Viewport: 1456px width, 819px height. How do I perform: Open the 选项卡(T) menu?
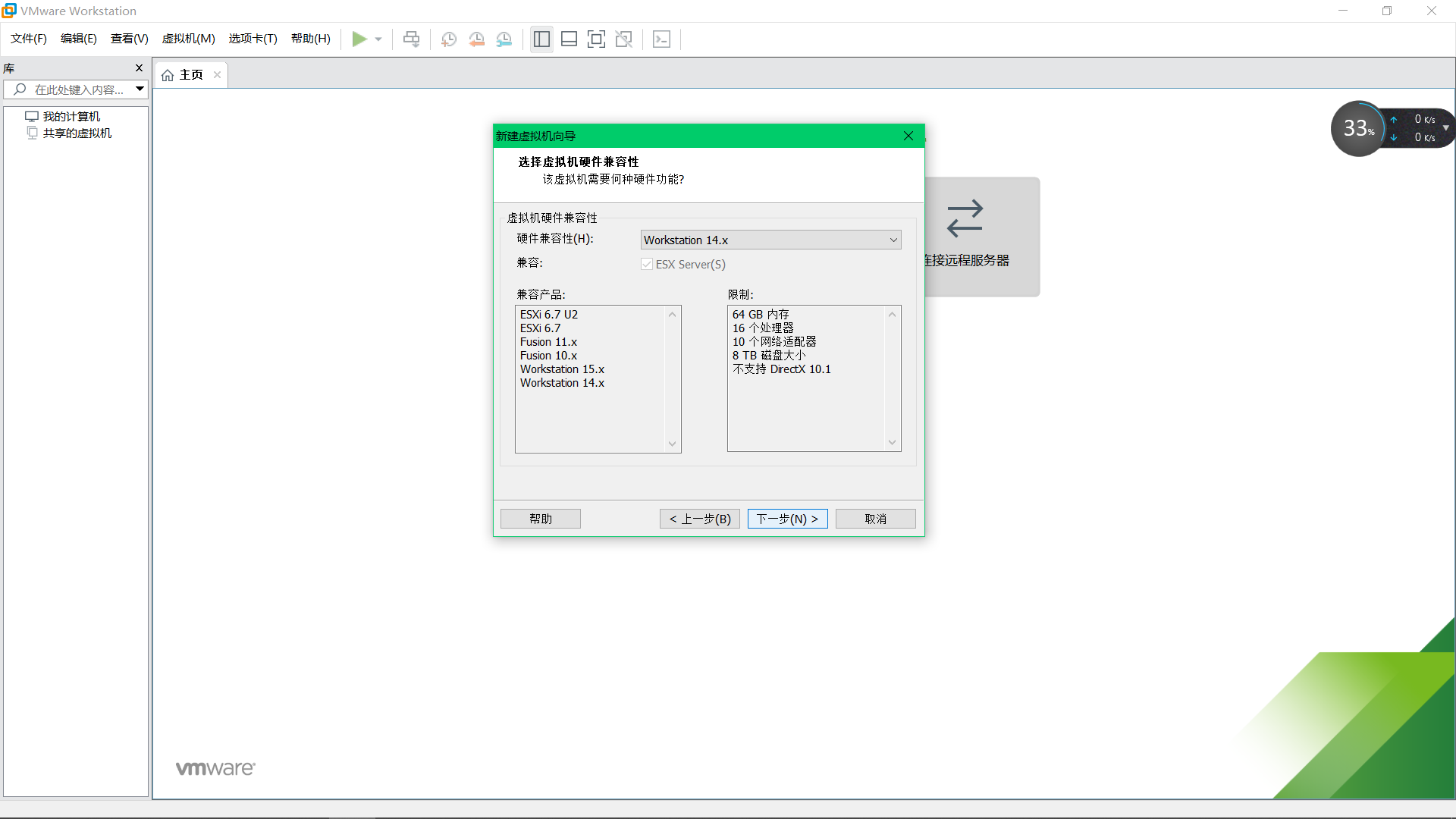[x=253, y=39]
